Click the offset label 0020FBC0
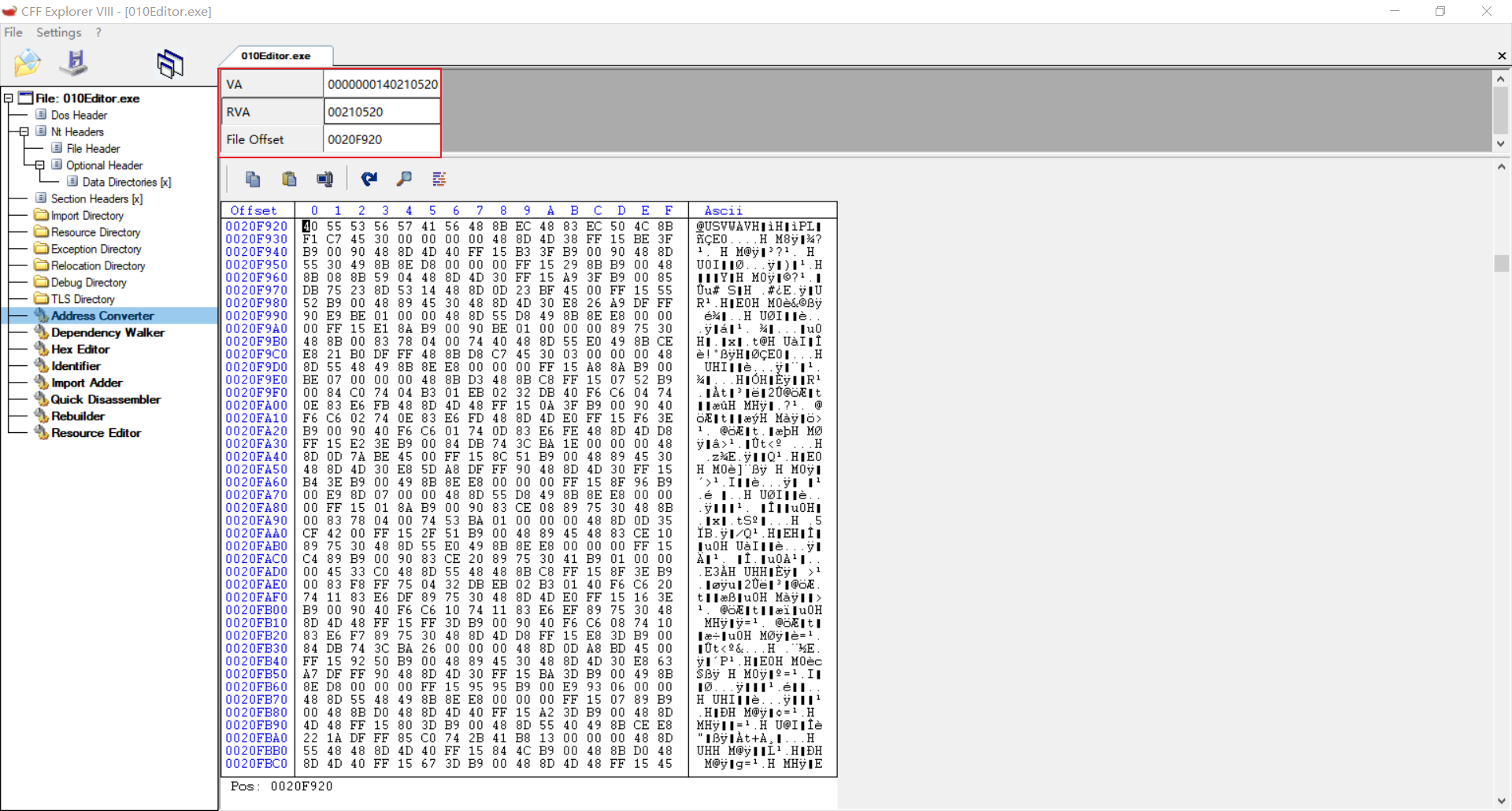The height and width of the screenshot is (811, 1512). click(x=257, y=764)
